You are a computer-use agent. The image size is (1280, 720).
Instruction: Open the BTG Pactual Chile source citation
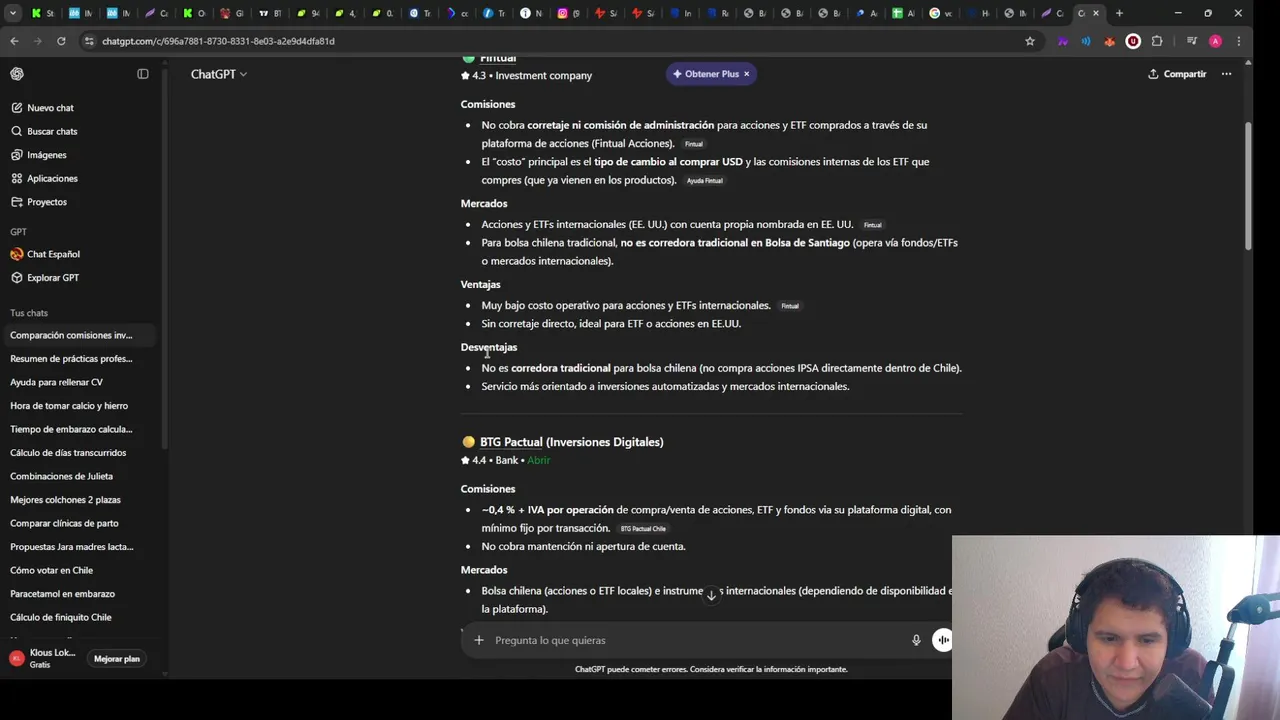pos(643,529)
